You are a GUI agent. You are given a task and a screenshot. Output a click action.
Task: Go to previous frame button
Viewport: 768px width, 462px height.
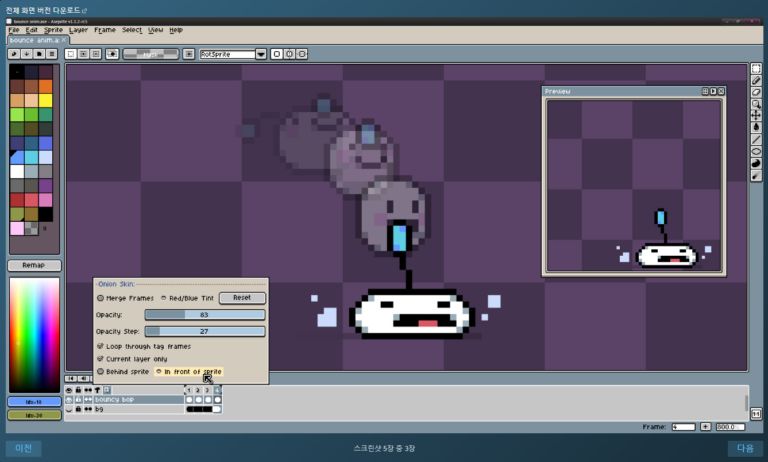(x=84, y=378)
